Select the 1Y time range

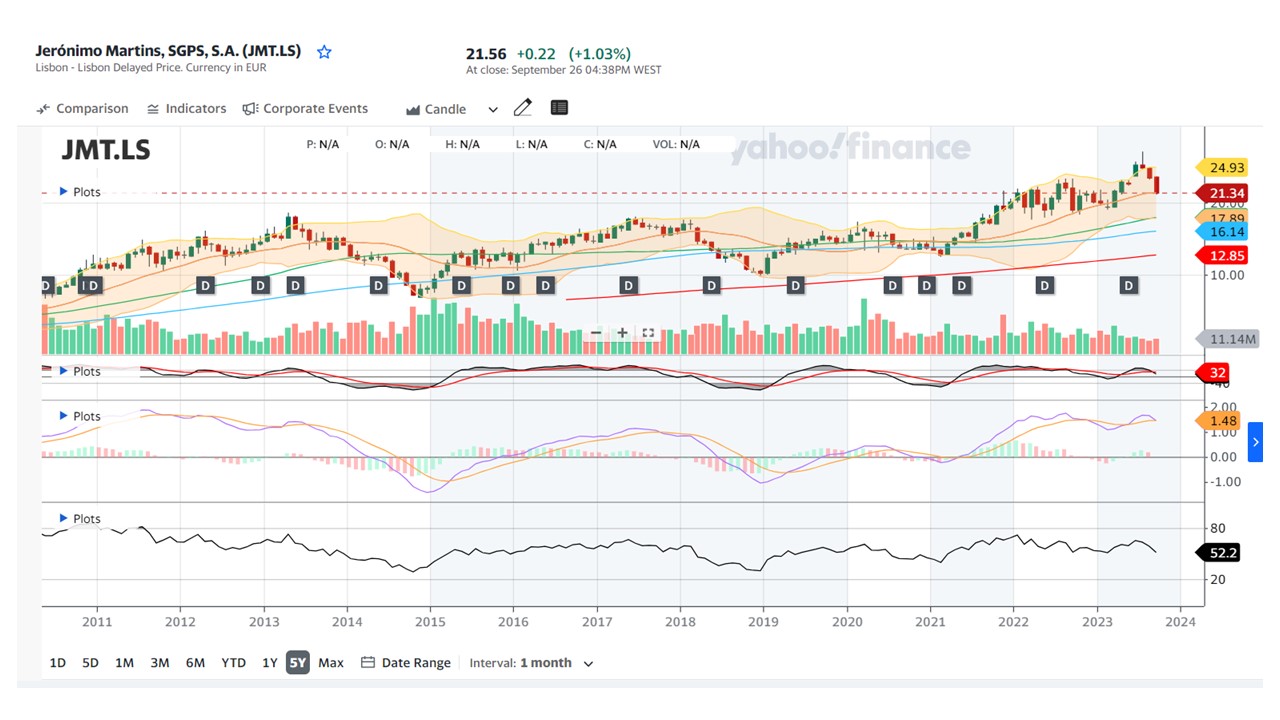pos(269,663)
